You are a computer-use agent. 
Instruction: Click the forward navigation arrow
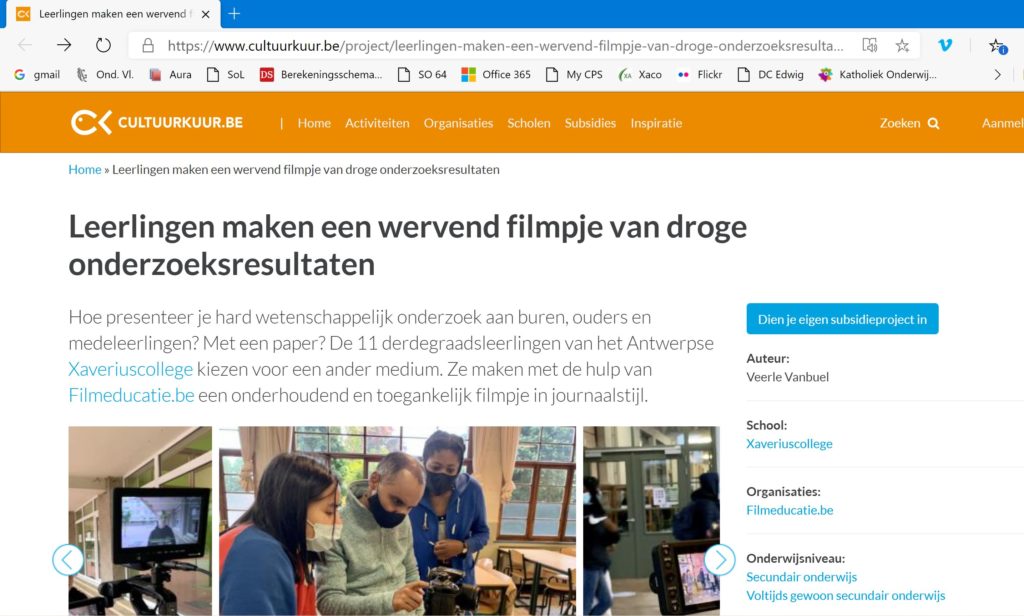click(64, 45)
